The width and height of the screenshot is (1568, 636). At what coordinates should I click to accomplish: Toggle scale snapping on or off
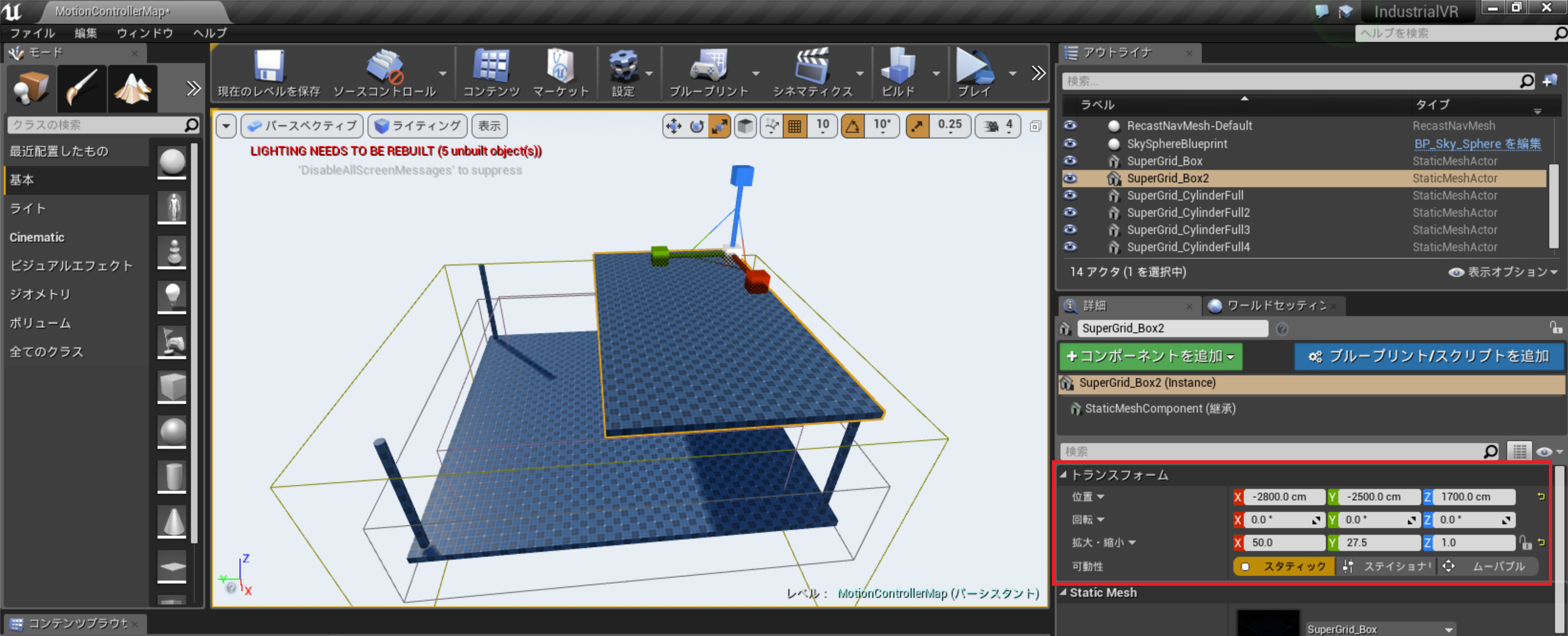coord(917,126)
